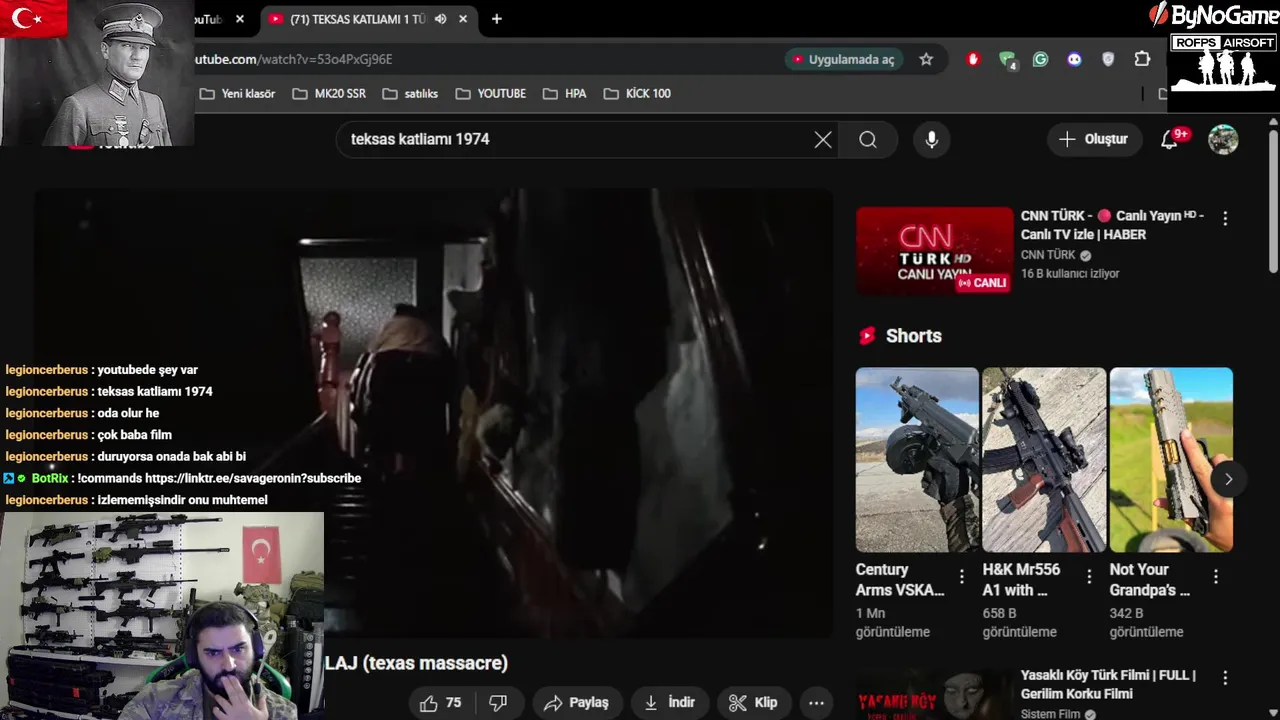Open options menu for Not Your Grandpa's short

coord(1216,577)
